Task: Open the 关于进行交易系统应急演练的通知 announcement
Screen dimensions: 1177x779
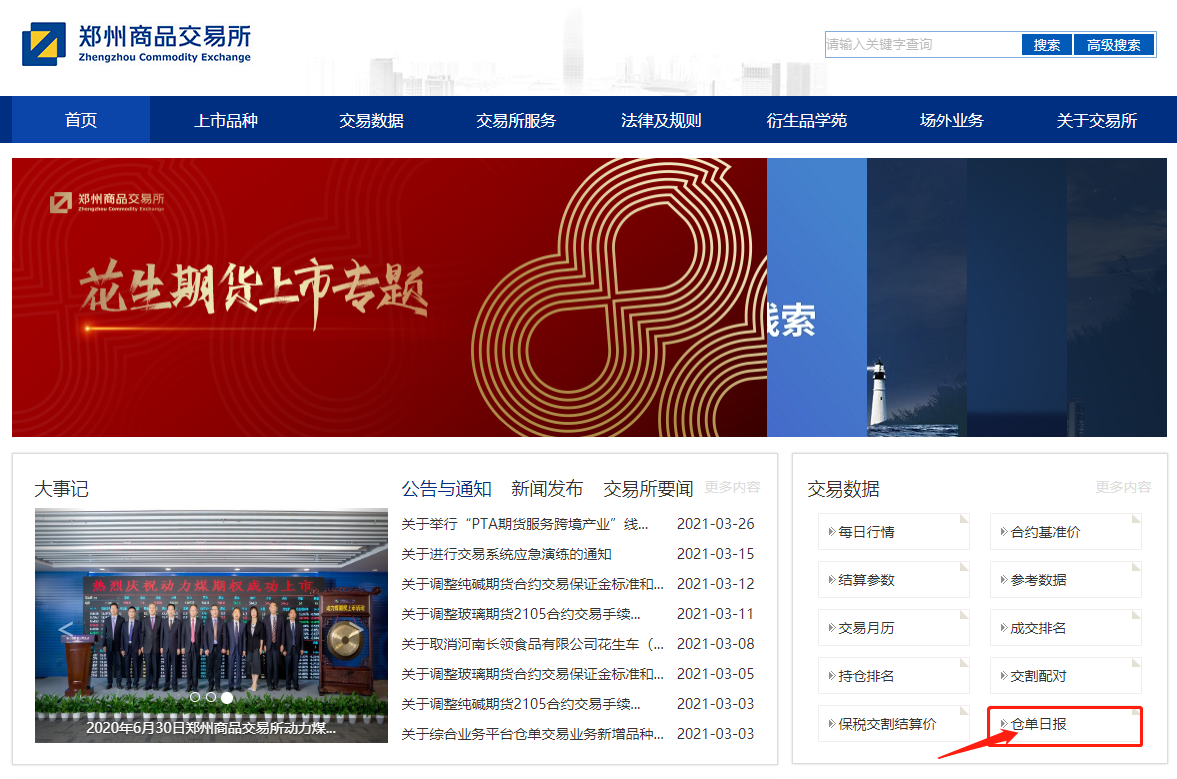Action: point(506,554)
